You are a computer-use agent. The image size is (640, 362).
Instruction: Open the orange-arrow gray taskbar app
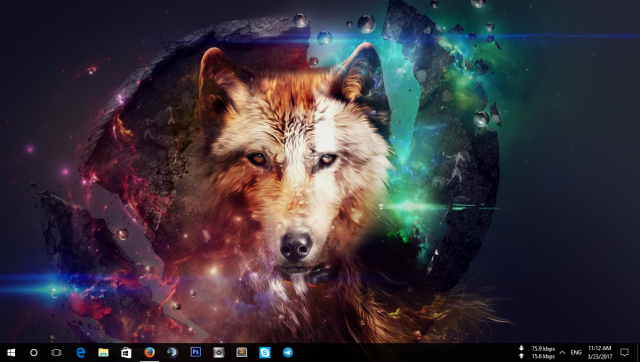[242, 352]
